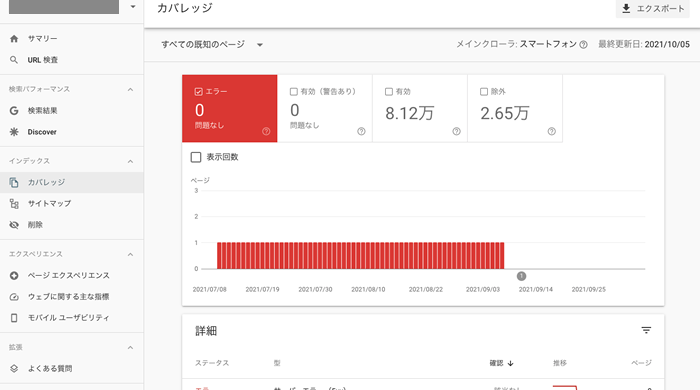Click the カバレッジ pages icon
The height and width of the screenshot is (390, 700).
[x=14, y=182]
